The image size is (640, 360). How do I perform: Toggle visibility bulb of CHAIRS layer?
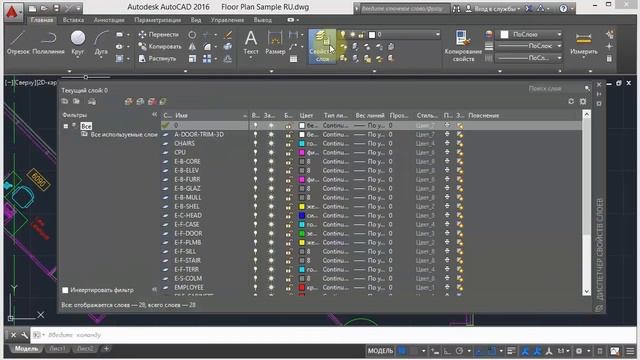256,143
